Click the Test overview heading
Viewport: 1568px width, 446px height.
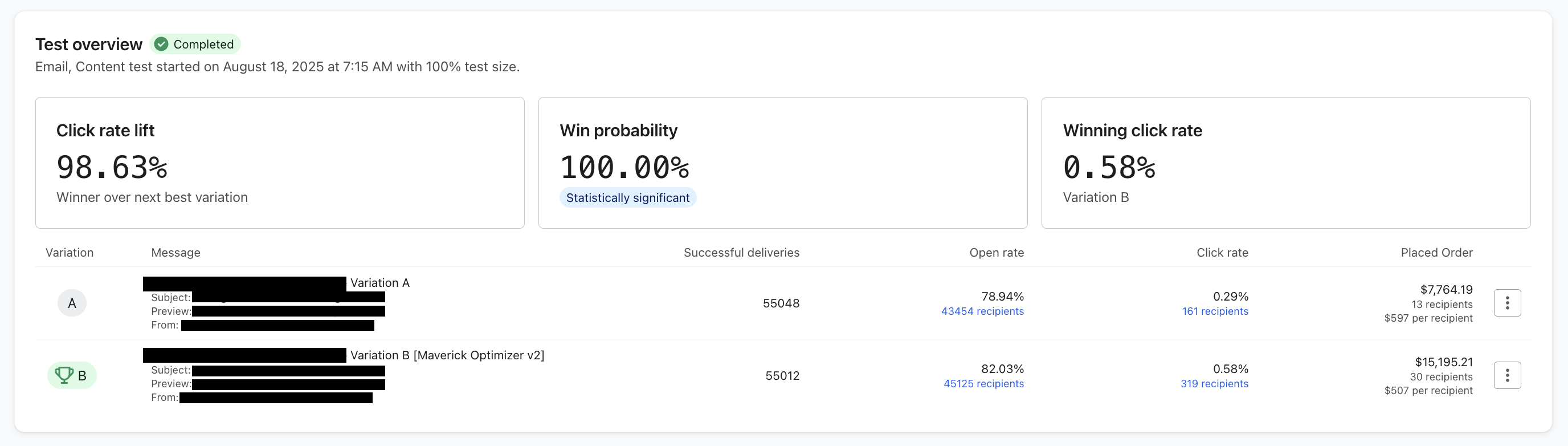point(89,44)
